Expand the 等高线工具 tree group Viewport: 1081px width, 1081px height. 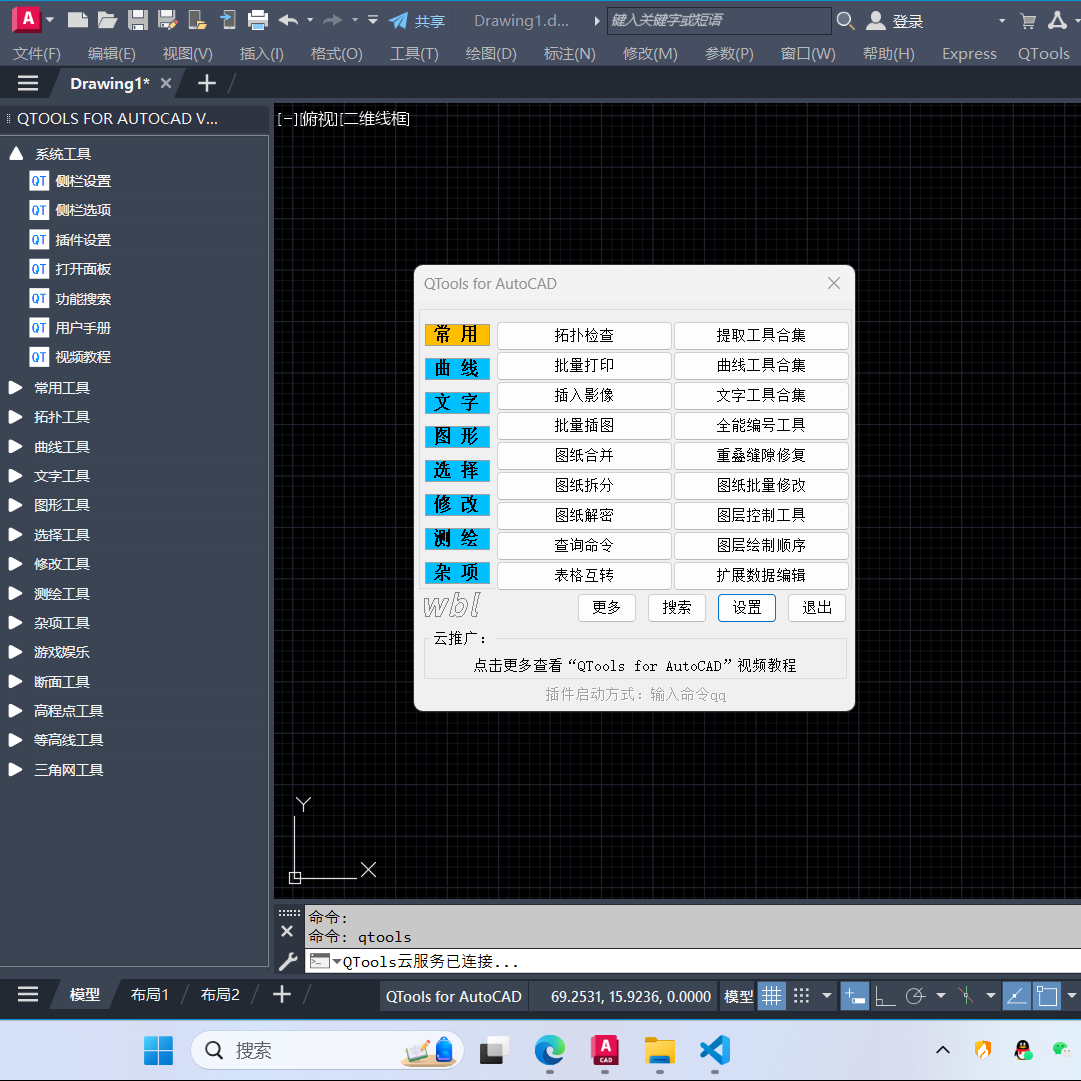[15, 740]
